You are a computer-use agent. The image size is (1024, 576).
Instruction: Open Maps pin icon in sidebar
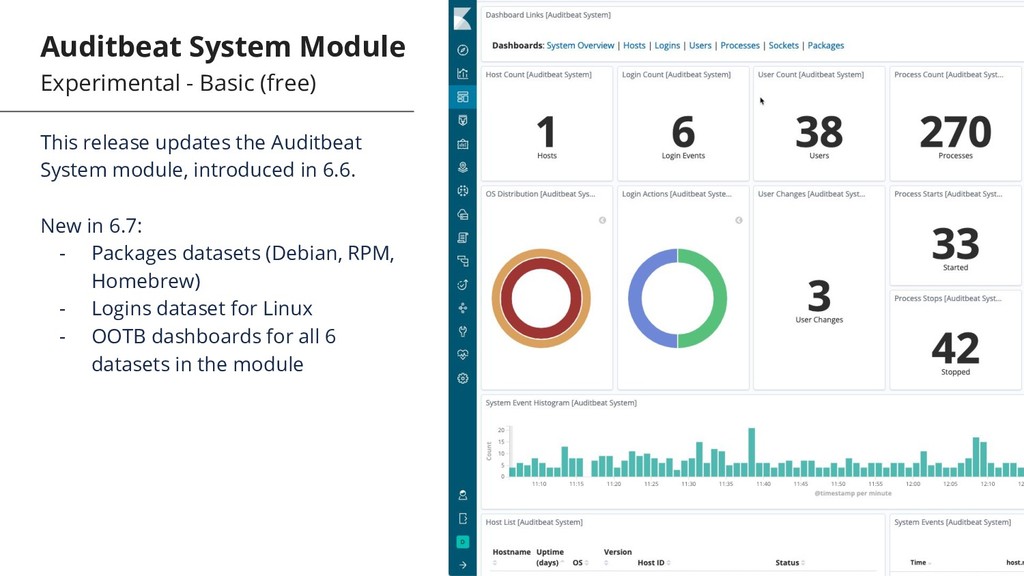(462, 167)
